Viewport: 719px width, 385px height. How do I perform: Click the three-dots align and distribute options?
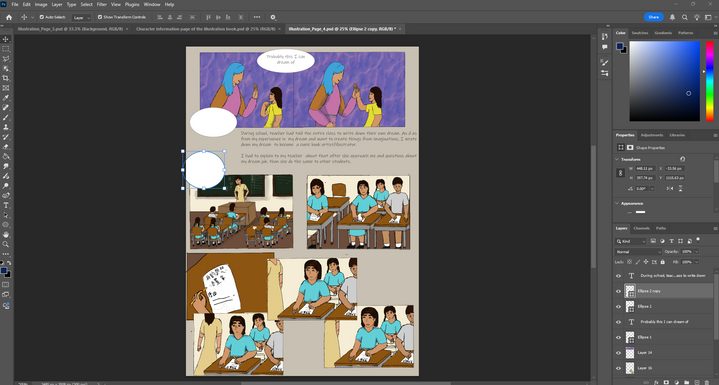coord(257,17)
